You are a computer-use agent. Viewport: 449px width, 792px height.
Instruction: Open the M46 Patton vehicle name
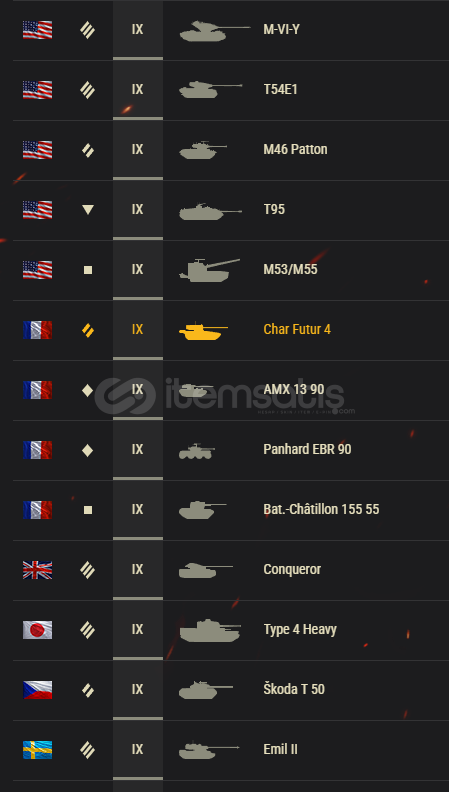tap(295, 150)
